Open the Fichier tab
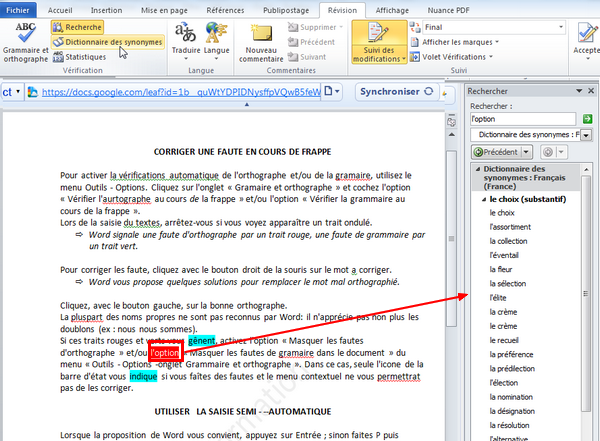This screenshot has width=600, height=441. point(18,10)
